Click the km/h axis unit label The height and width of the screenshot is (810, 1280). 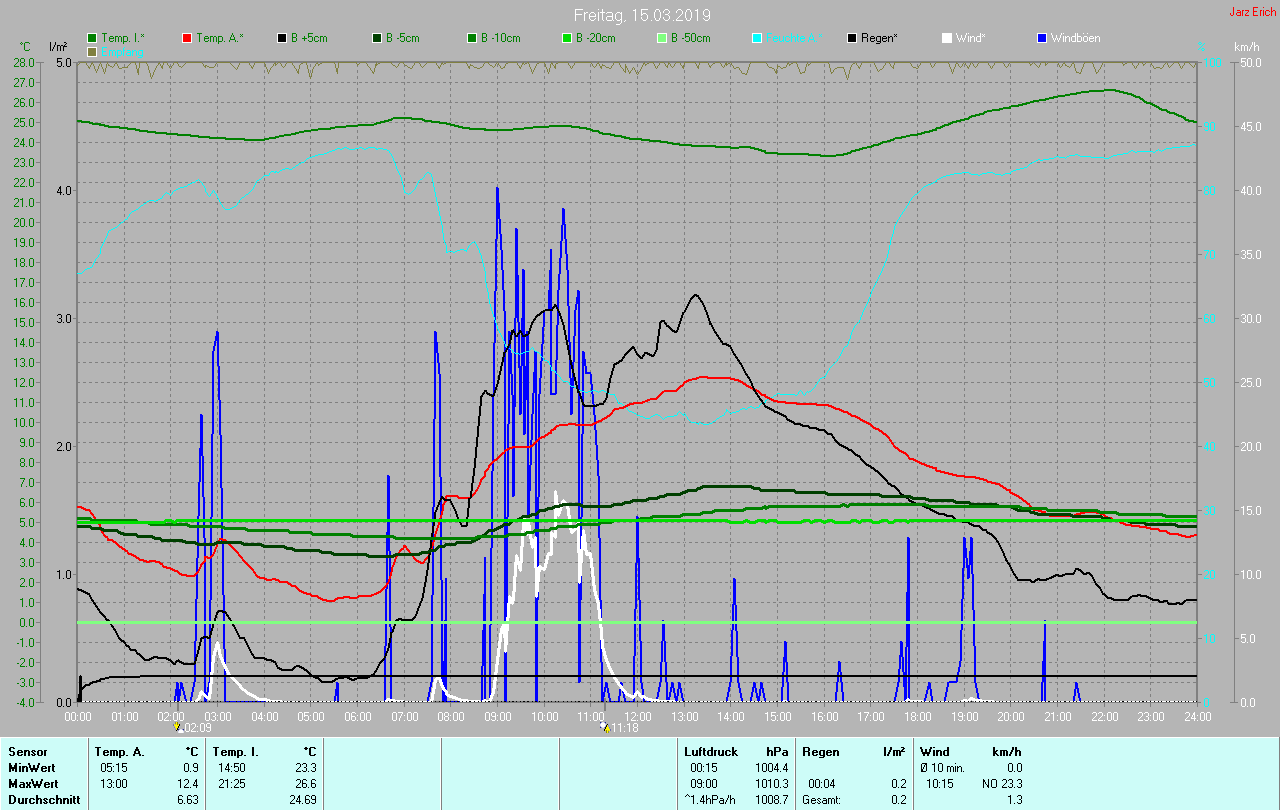[x=1246, y=47]
